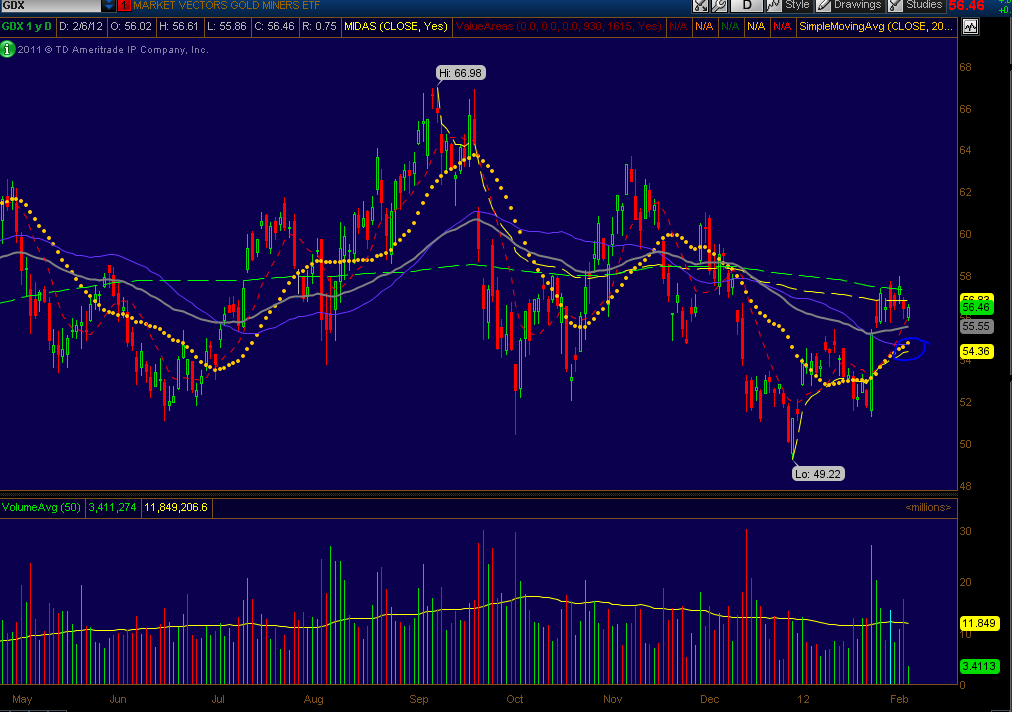1035x712 pixels.
Task: Click the Feb label on the time axis
Action: coord(899,699)
